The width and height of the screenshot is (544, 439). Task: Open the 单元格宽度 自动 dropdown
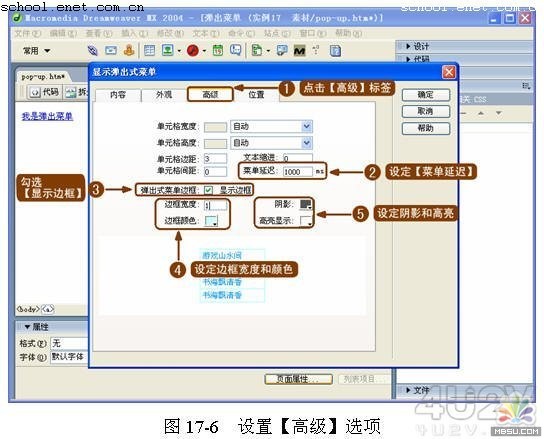point(271,126)
